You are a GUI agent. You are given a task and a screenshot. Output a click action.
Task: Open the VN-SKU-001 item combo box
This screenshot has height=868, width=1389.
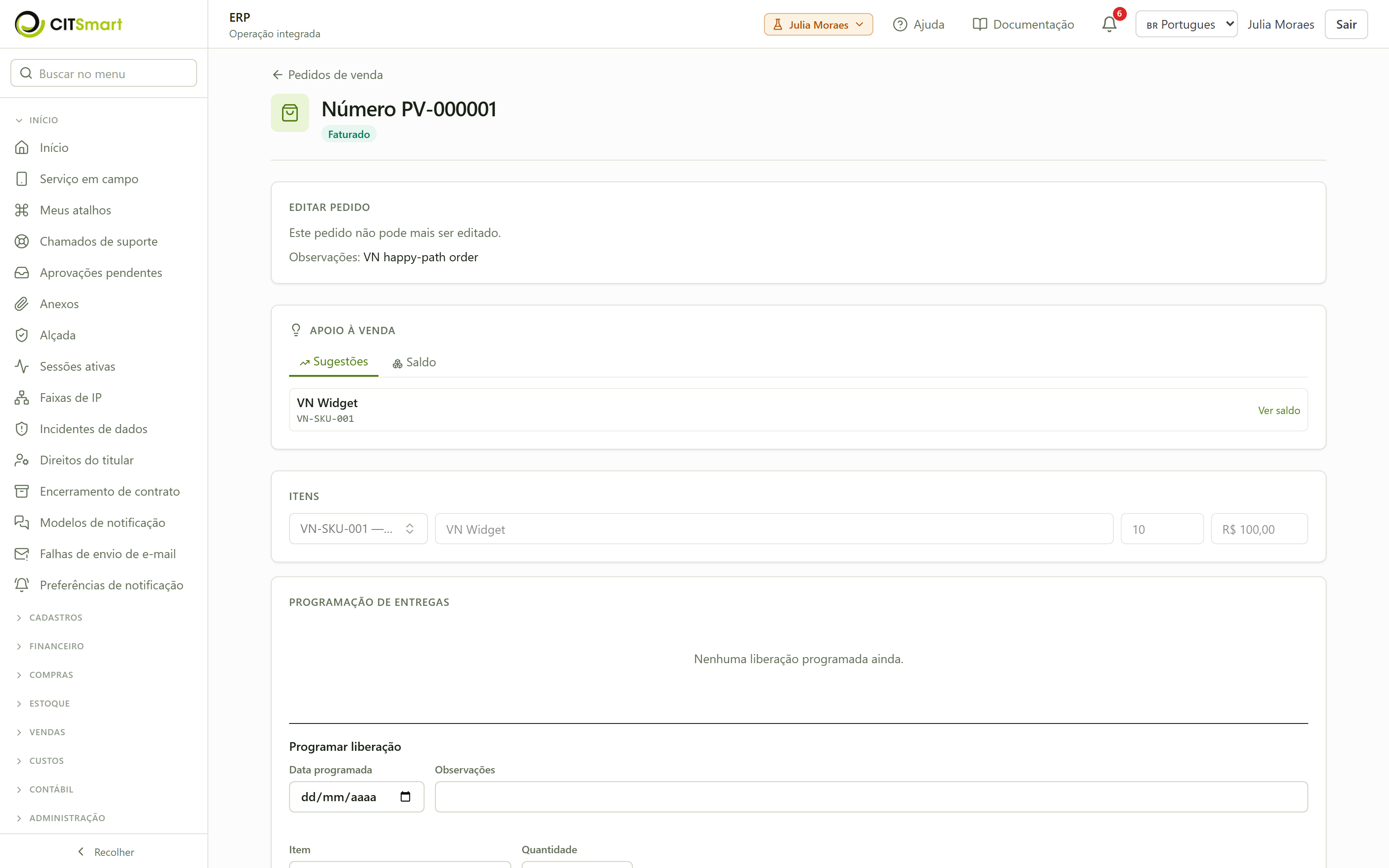(358, 529)
